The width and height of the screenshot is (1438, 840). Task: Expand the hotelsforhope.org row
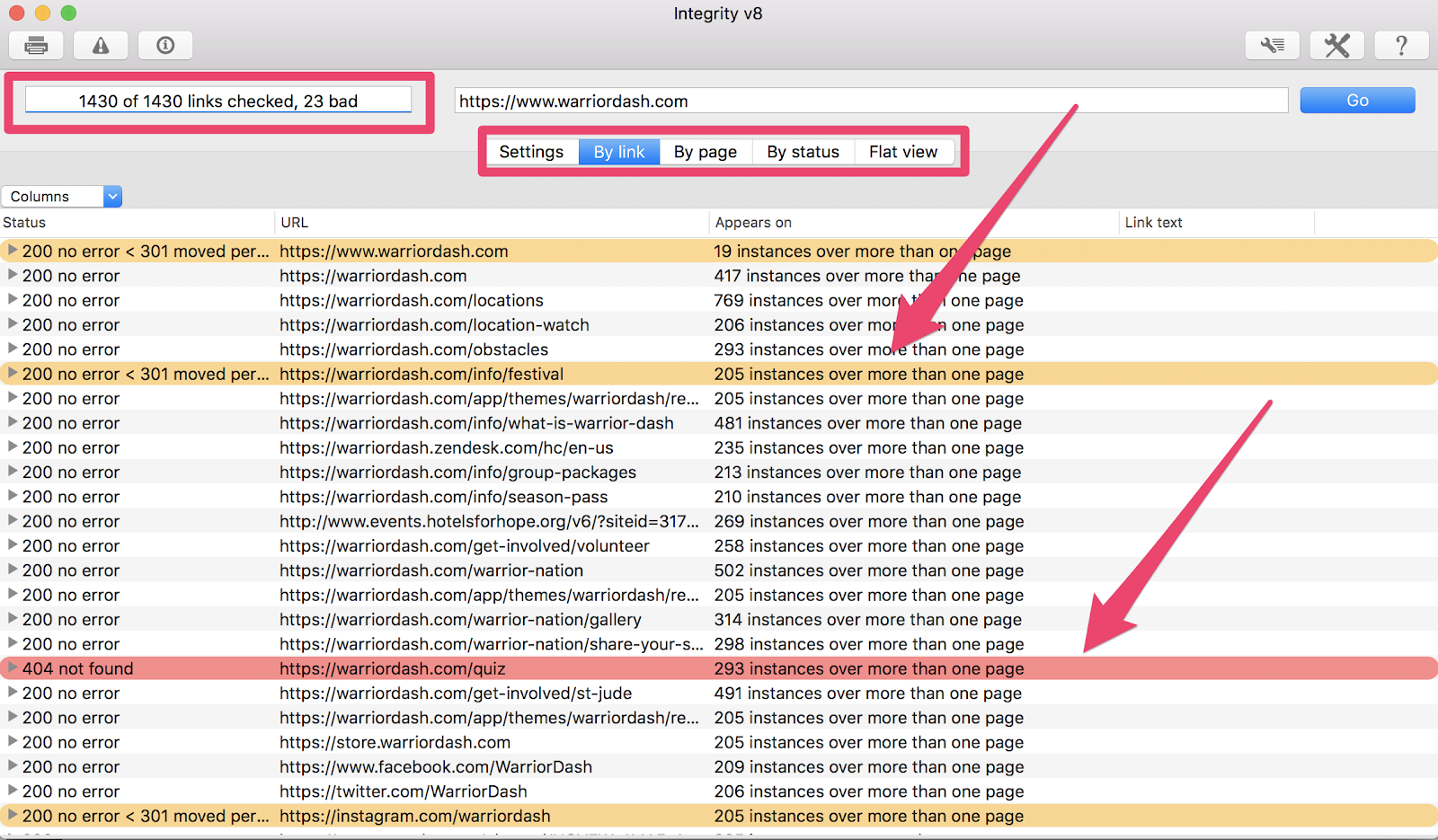pos(13,520)
